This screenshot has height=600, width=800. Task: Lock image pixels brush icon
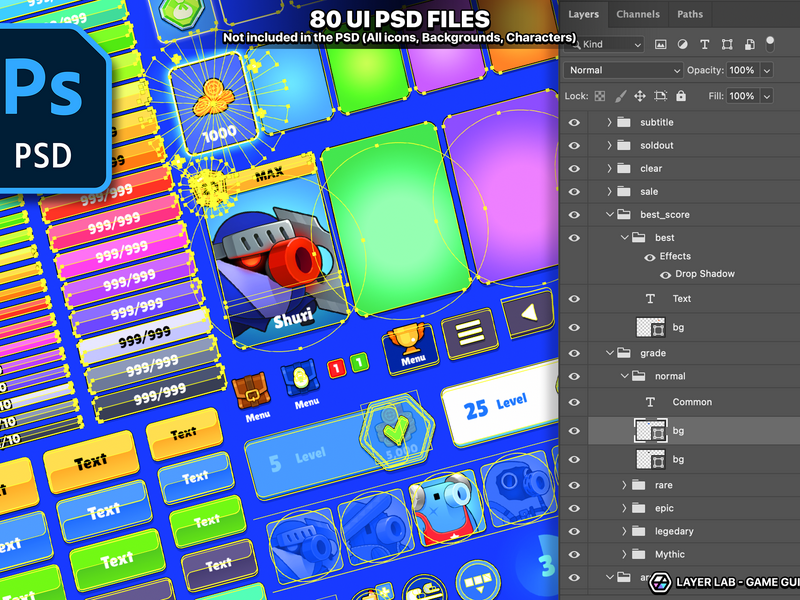point(620,96)
